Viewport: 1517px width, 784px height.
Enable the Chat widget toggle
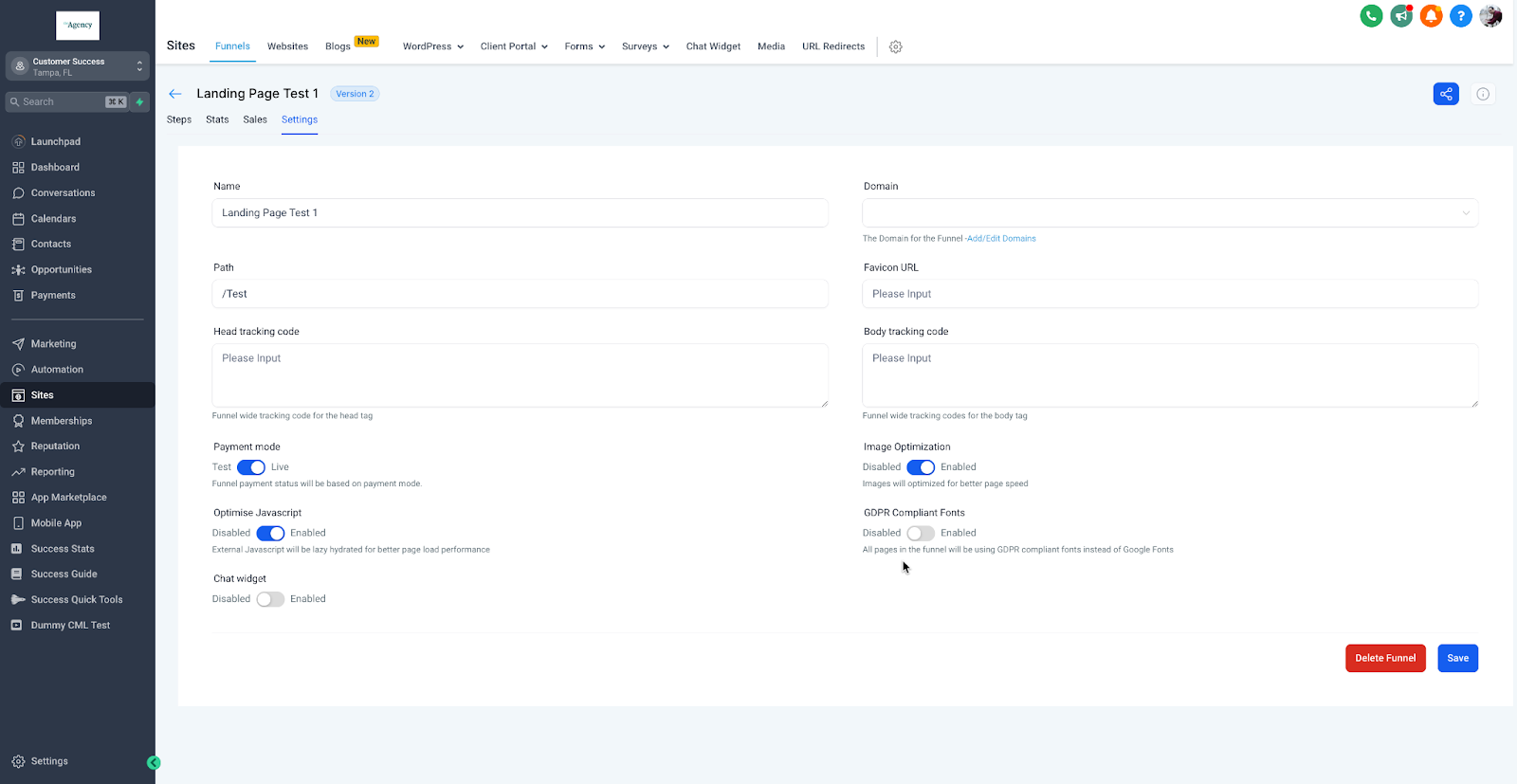(x=270, y=599)
